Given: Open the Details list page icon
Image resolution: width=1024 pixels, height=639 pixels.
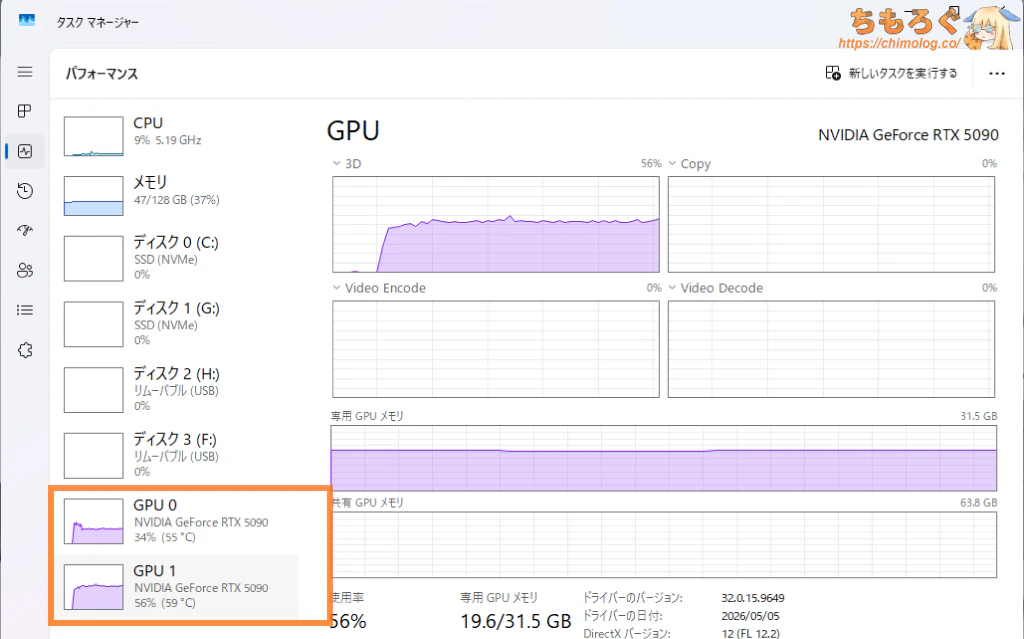Looking at the screenshot, I should [25, 310].
